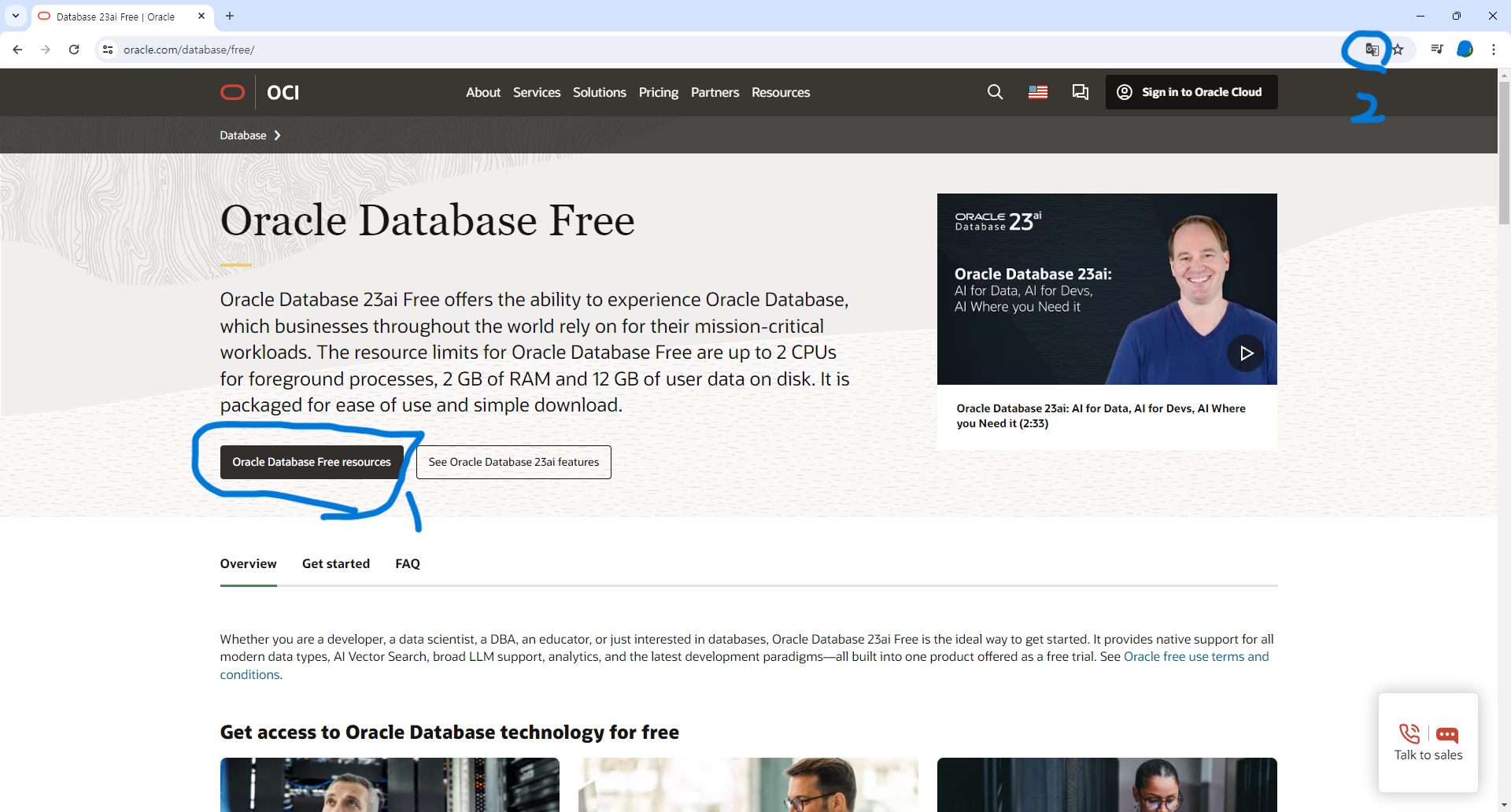Screen dimensions: 1511x812
Task: Click the OCI header label
Action: pos(283,93)
